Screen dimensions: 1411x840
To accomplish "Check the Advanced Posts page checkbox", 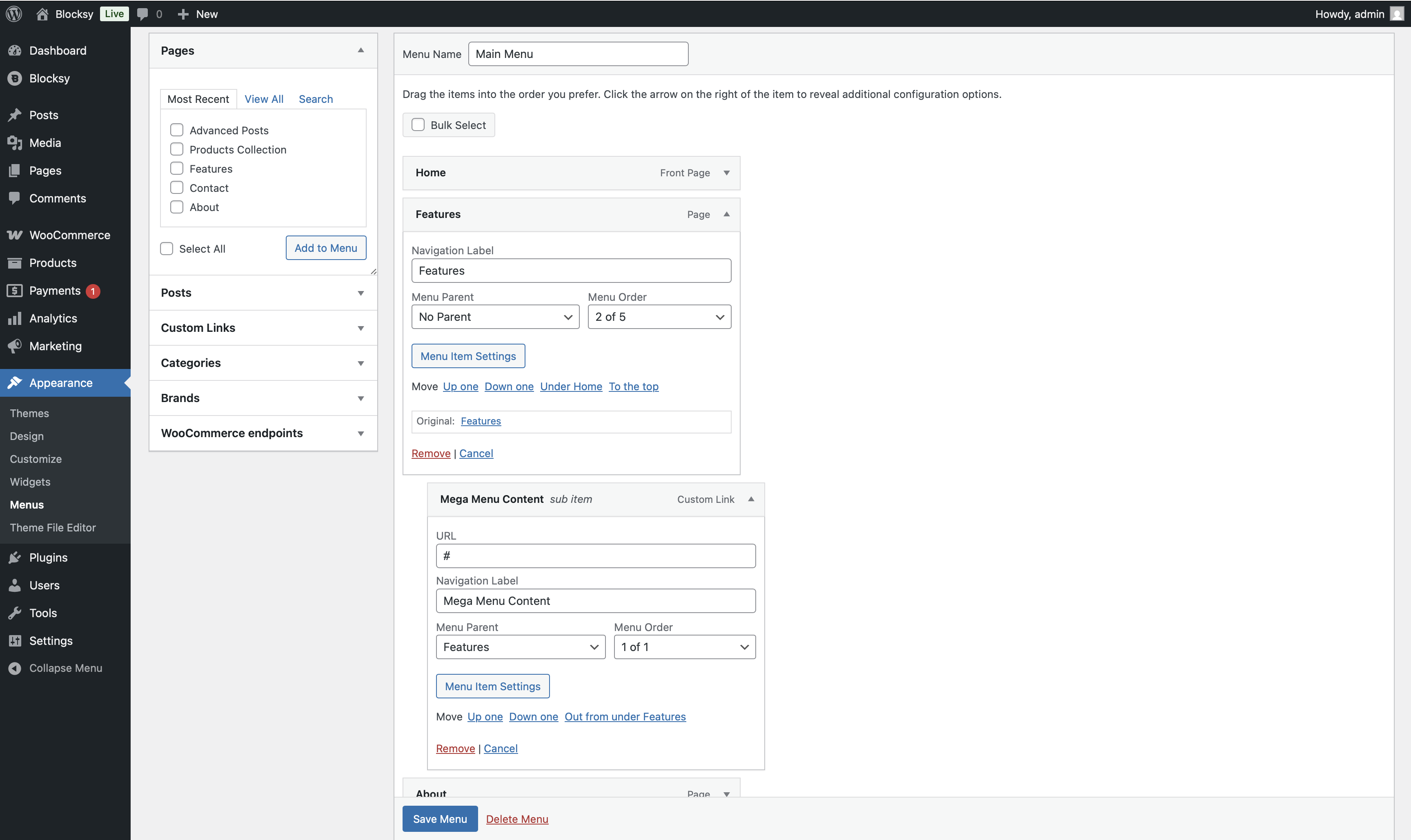I will (x=177, y=130).
